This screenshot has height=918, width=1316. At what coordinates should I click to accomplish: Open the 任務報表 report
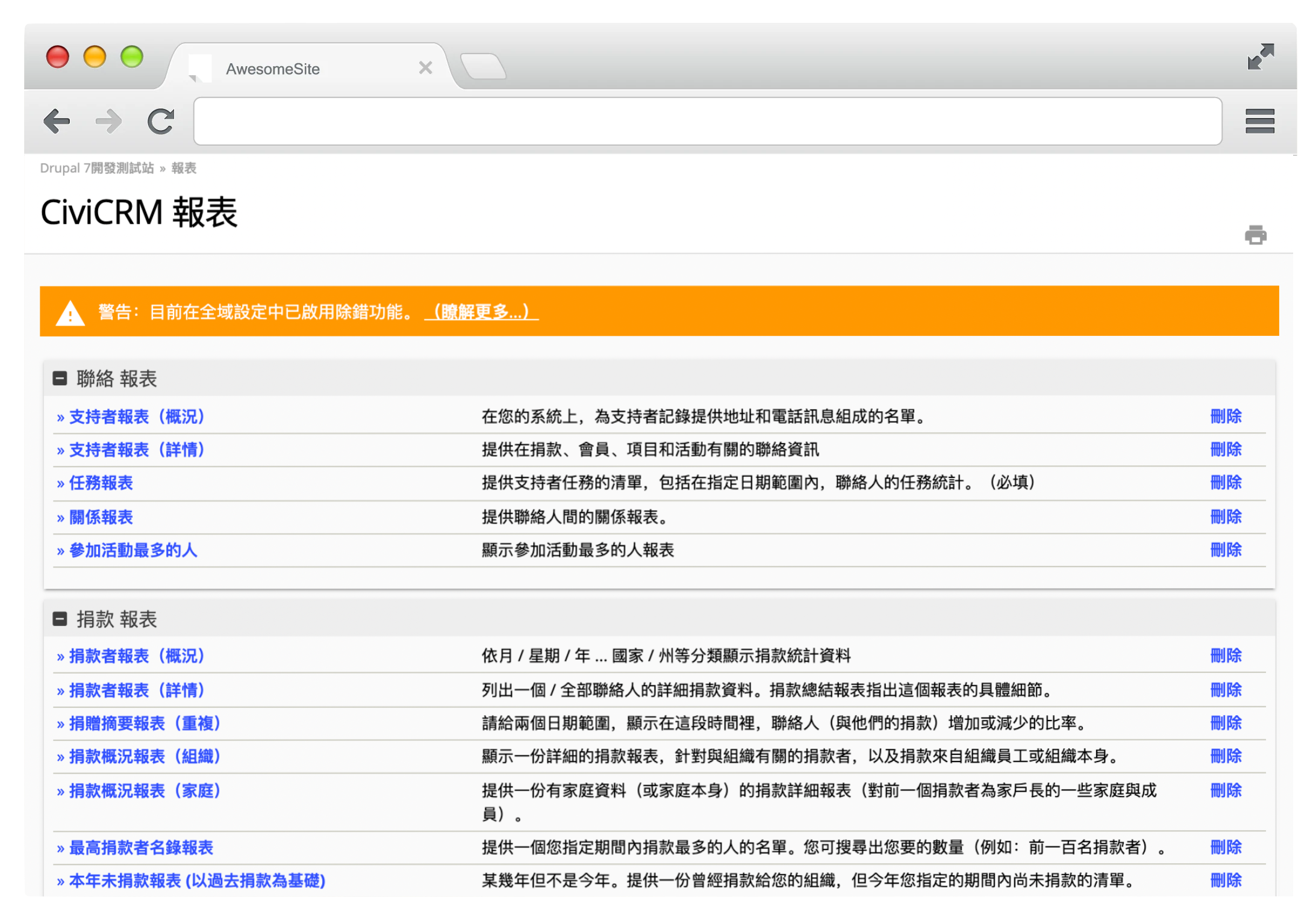coord(101,483)
